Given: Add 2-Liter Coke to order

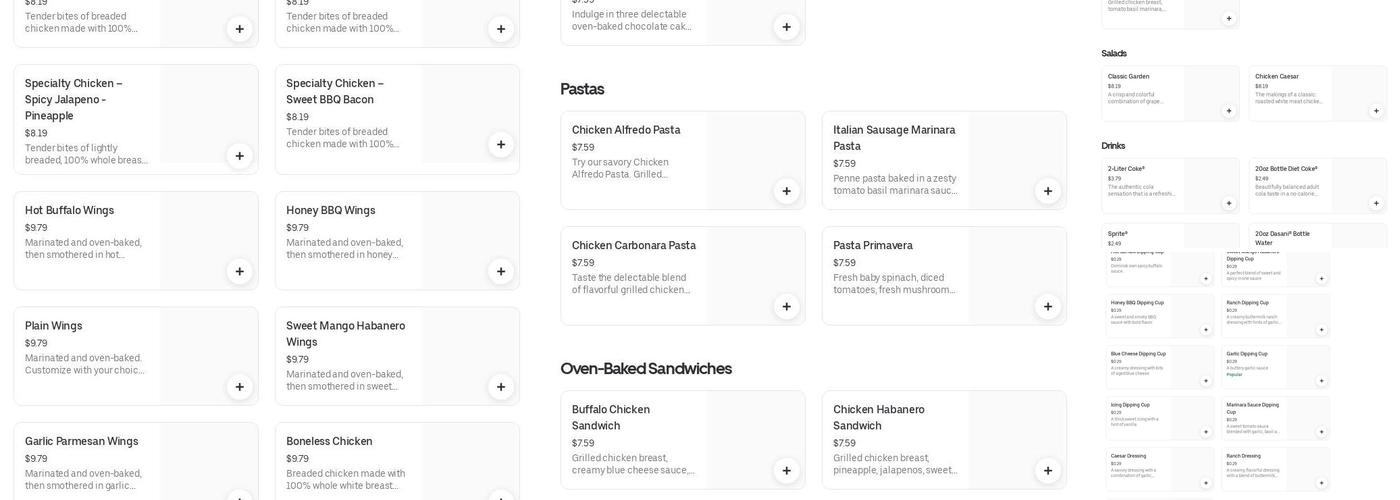Looking at the screenshot, I should click(x=1229, y=203).
